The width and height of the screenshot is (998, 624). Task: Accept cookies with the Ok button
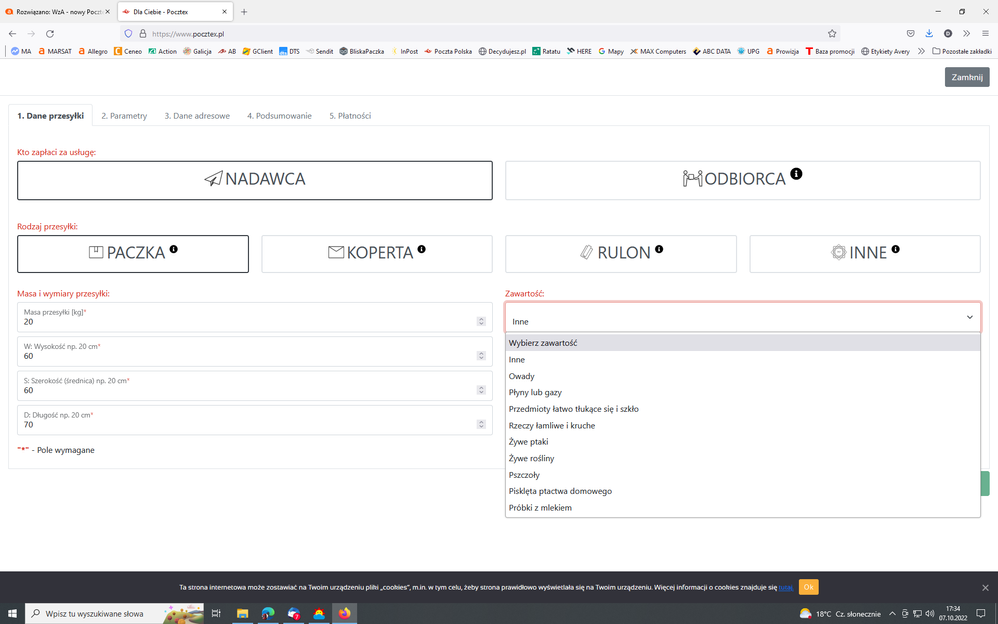pyautogui.click(x=808, y=587)
